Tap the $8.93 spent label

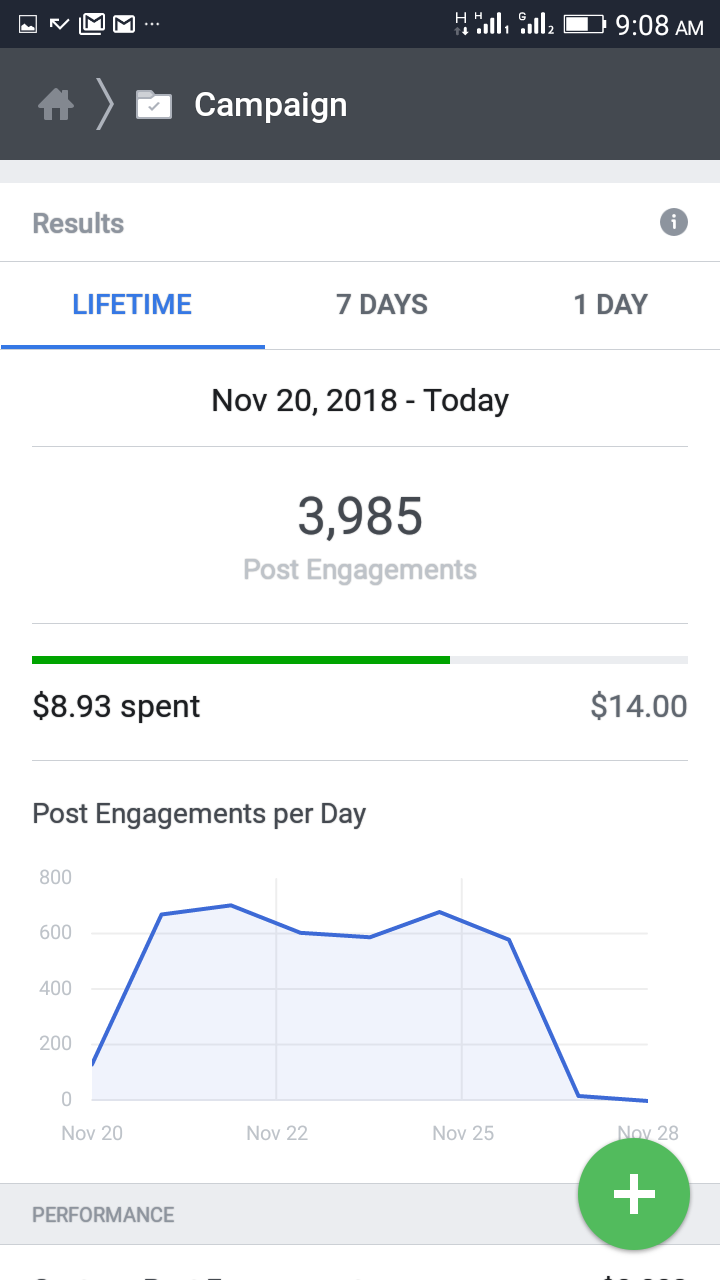[116, 706]
